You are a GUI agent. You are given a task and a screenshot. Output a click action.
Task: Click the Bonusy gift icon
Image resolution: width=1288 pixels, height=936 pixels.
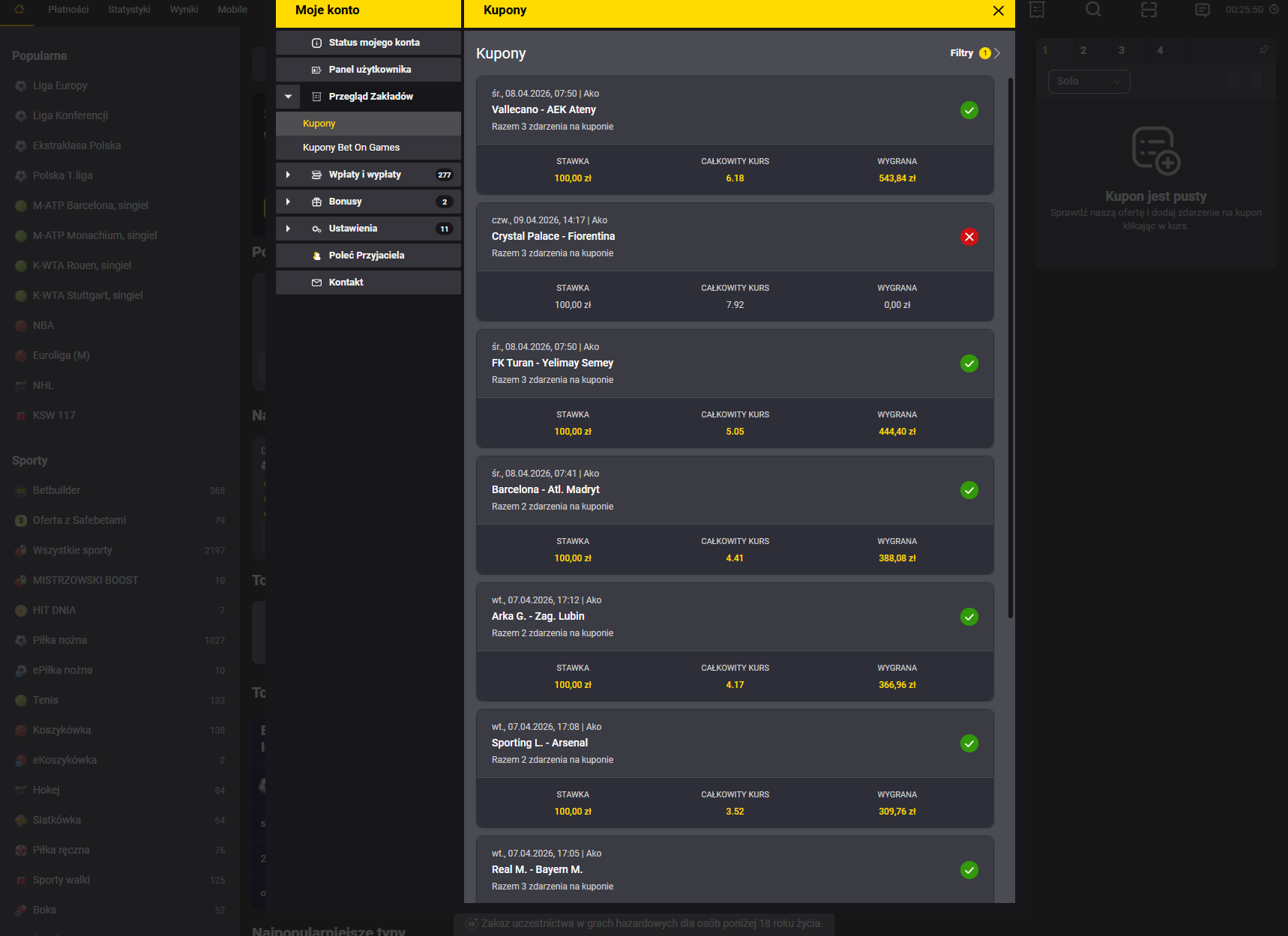point(316,202)
